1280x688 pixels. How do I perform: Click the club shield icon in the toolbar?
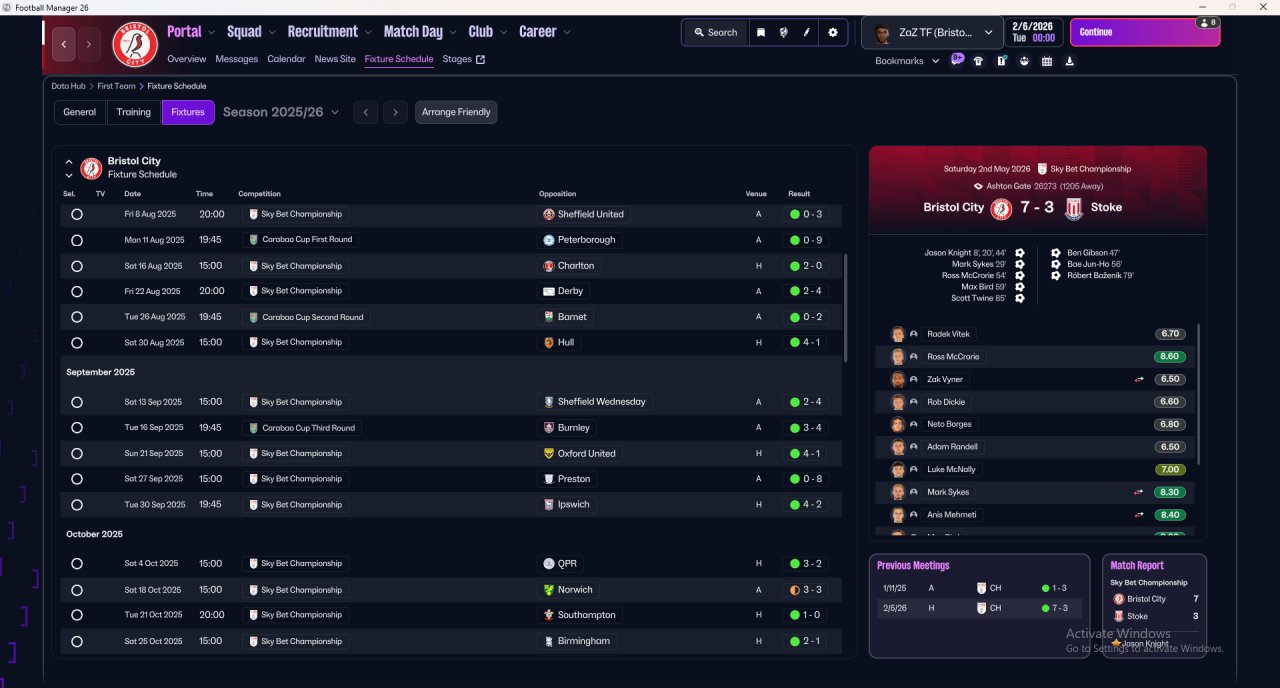(x=783, y=32)
